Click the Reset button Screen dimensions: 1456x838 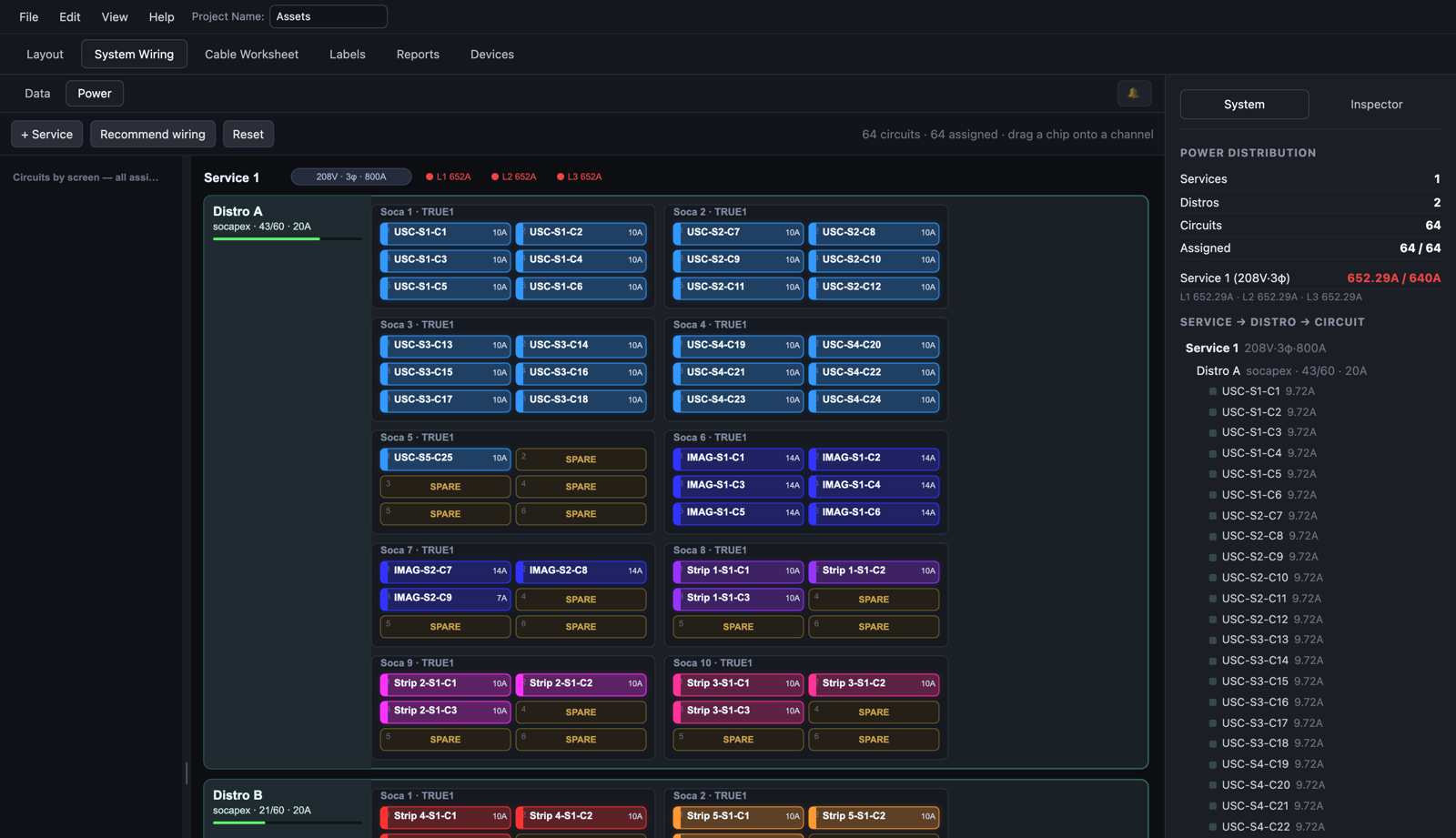coord(248,134)
